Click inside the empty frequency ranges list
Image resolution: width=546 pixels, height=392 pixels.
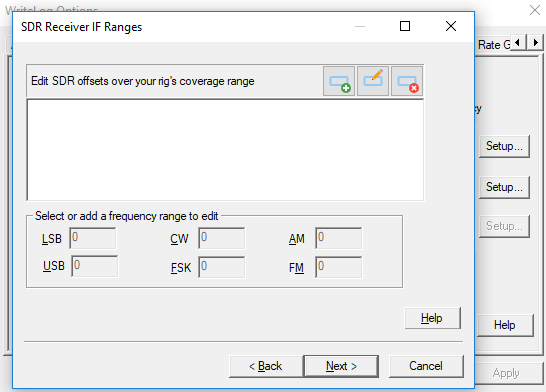225,150
